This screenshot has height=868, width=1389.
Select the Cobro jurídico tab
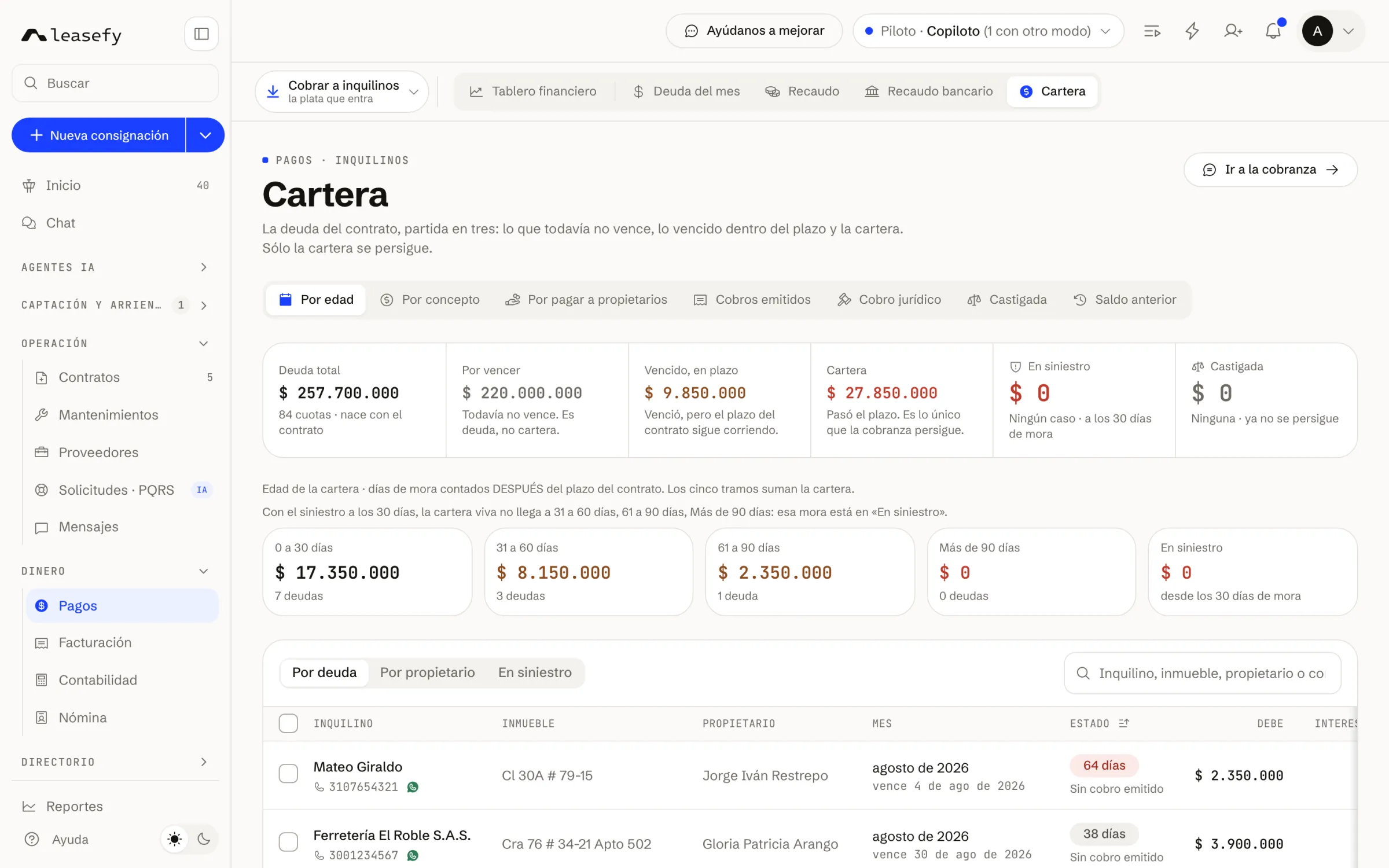click(890, 300)
